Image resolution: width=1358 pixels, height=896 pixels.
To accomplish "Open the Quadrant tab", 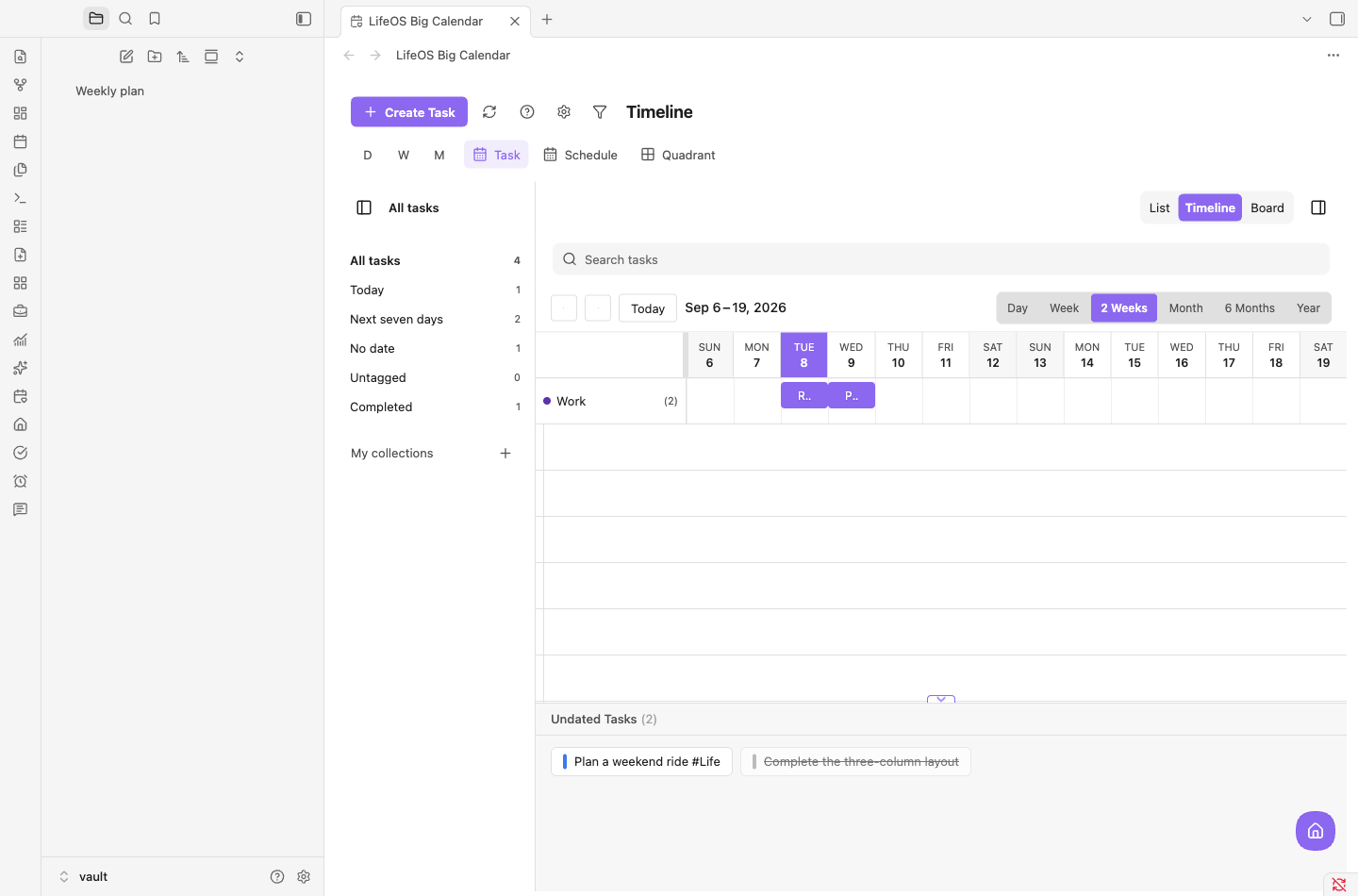I will (x=678, y=155).
